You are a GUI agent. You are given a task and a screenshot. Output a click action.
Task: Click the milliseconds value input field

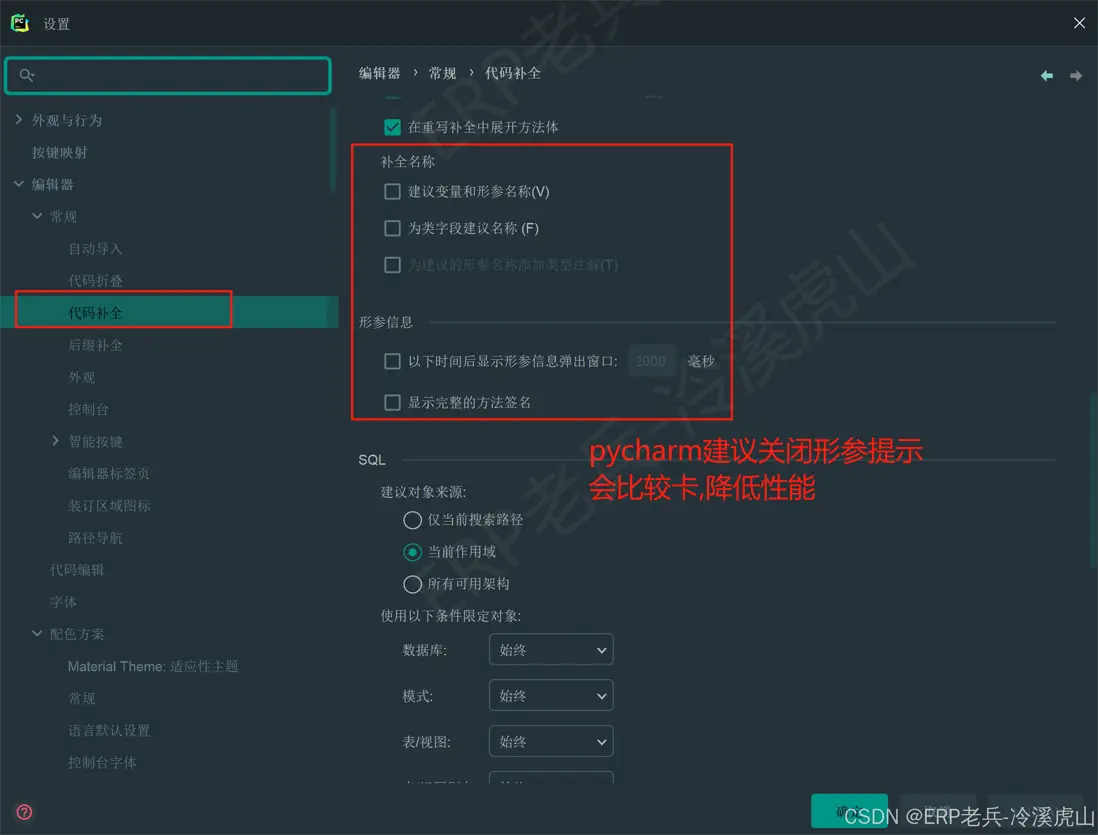point(651,361)
